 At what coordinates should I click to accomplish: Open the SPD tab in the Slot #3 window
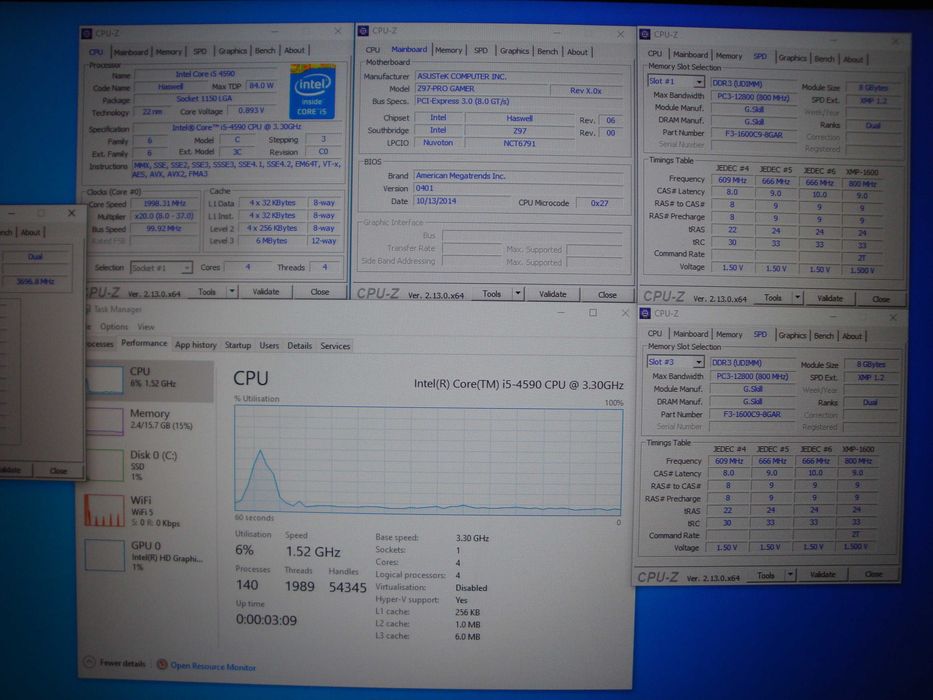point(760,335)
